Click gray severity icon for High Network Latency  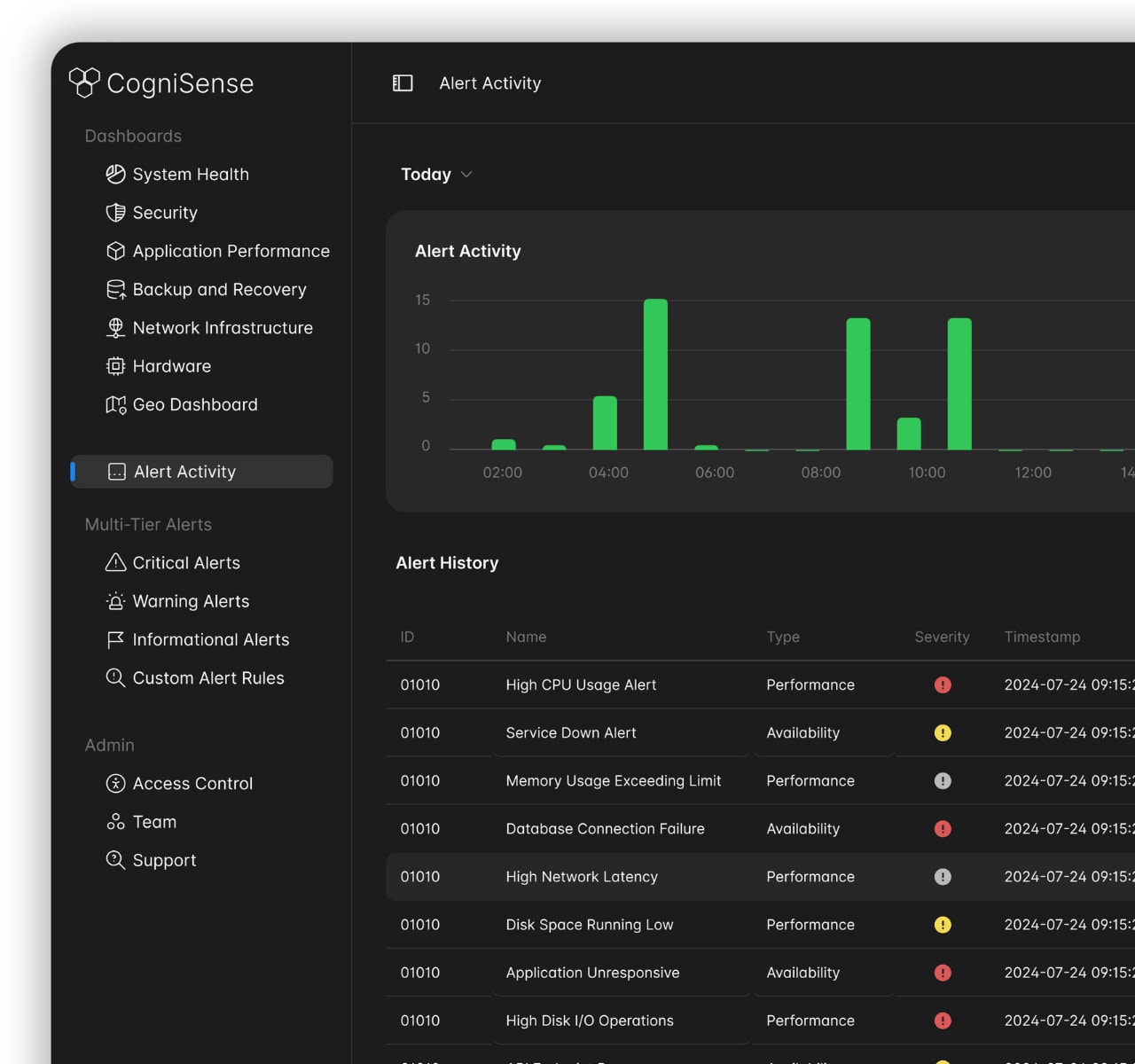(x=943, y=876)
